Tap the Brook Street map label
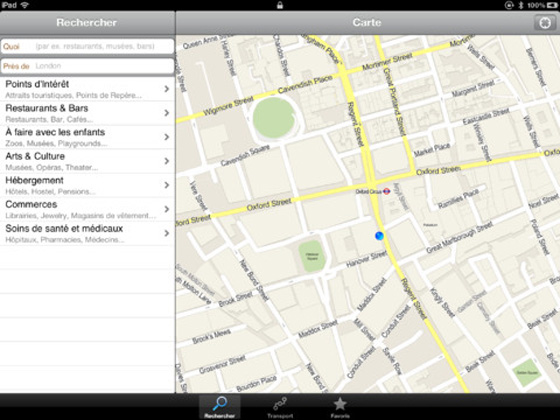Screen dimensions: 560x420 click(x=235, y=299)
